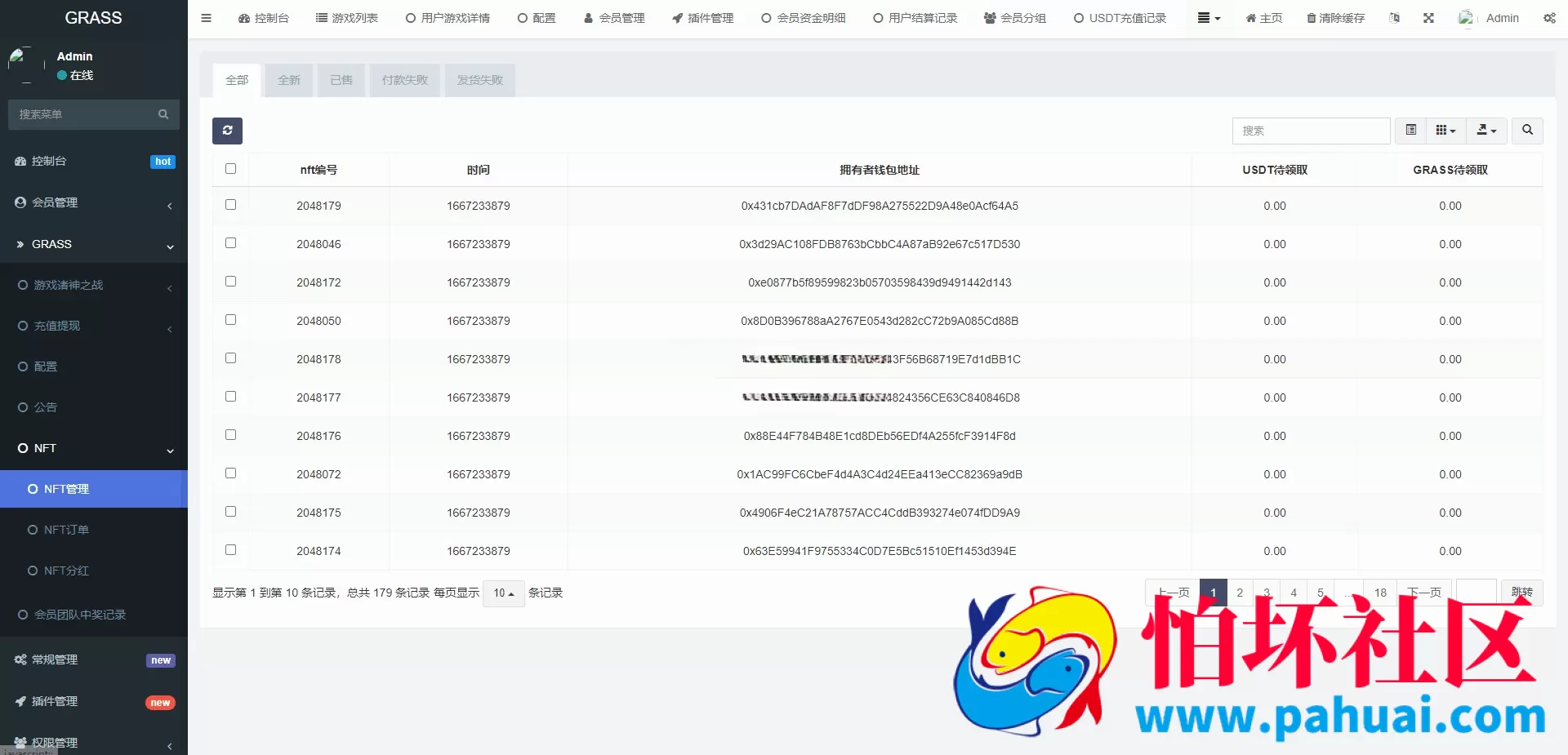The image size is (1568, 755).
Task: Switch to the 已售 tab
Action: coord(341,80)
